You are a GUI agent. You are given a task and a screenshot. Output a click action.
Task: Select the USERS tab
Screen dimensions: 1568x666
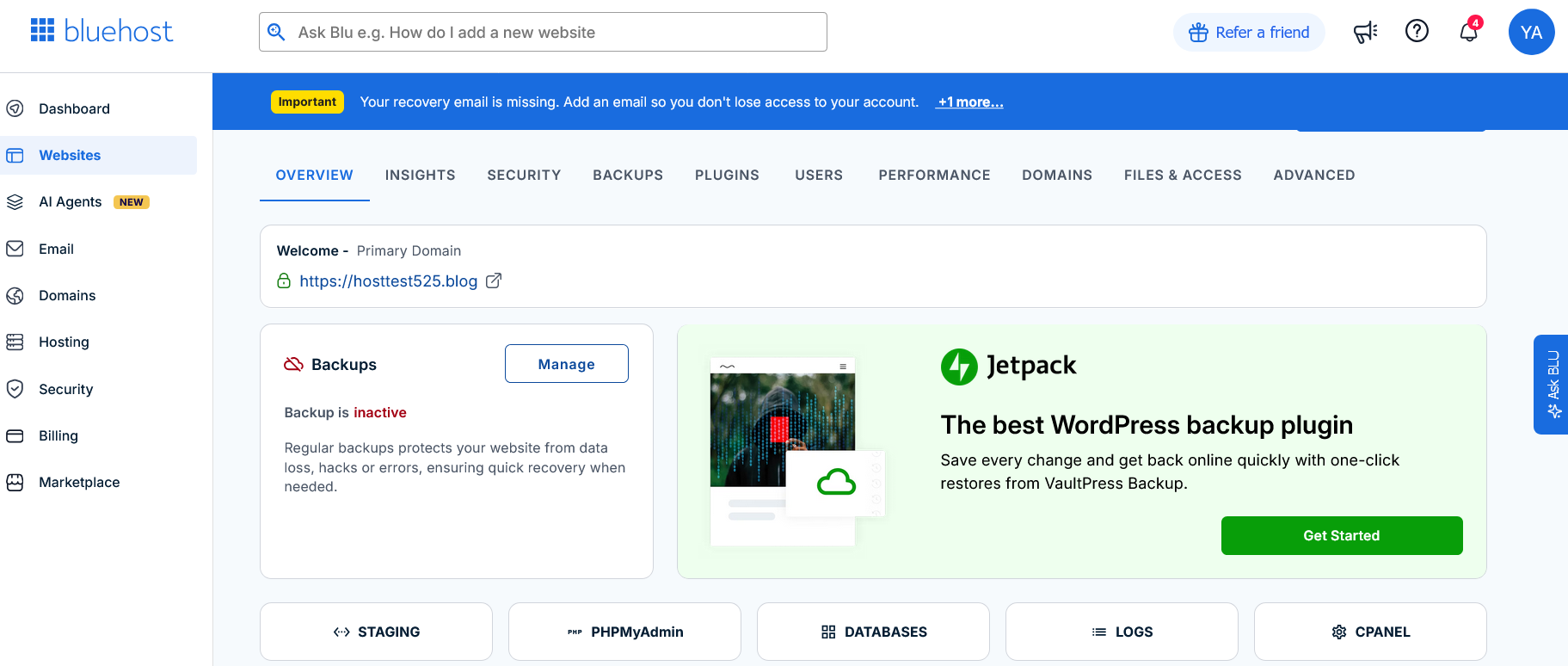pos(819,175)
